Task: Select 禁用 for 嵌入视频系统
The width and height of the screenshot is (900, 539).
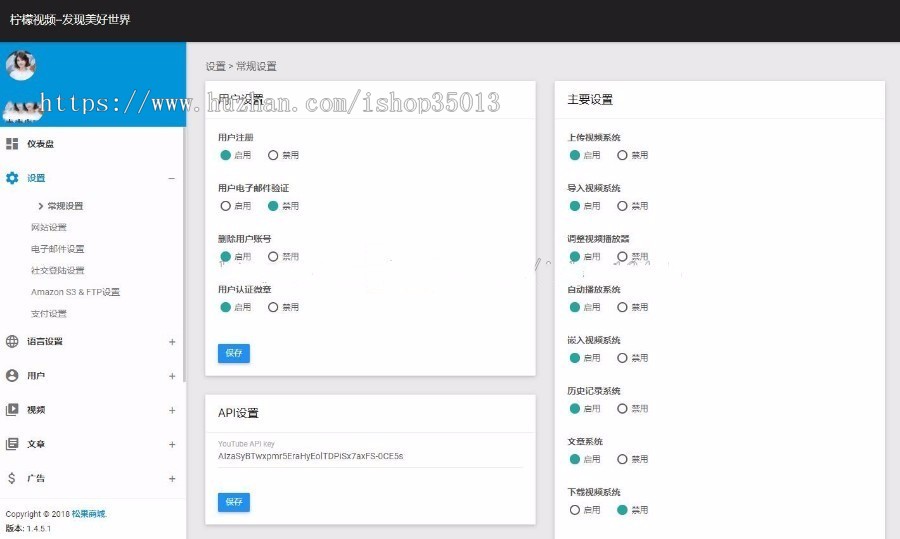Action: click(x=622, y=358)
